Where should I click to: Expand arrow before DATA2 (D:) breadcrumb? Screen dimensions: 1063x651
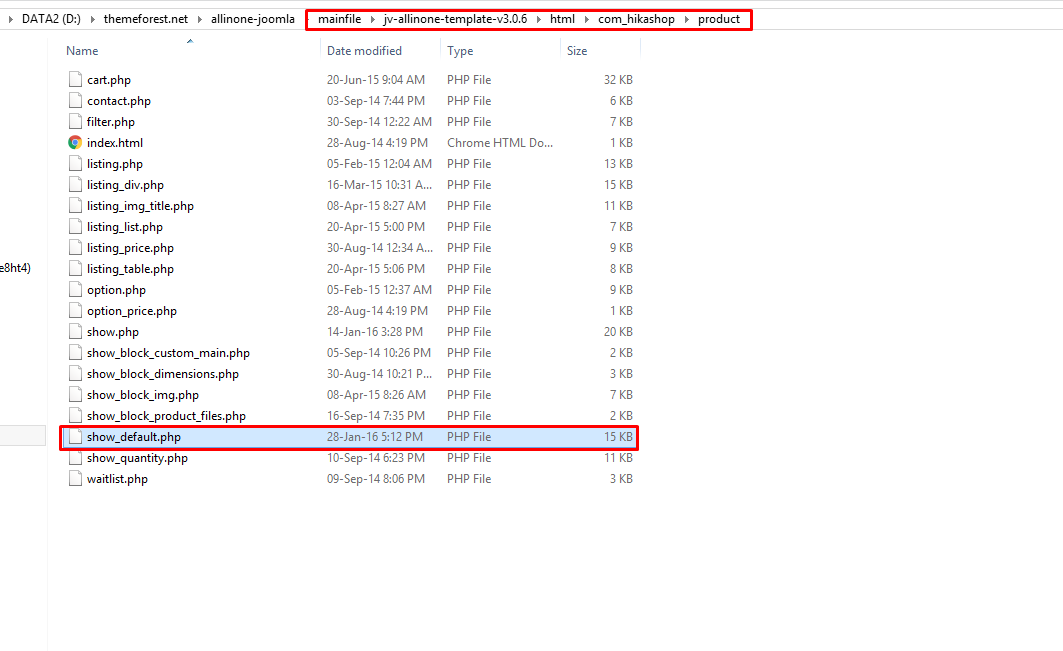tap(10, 19)
